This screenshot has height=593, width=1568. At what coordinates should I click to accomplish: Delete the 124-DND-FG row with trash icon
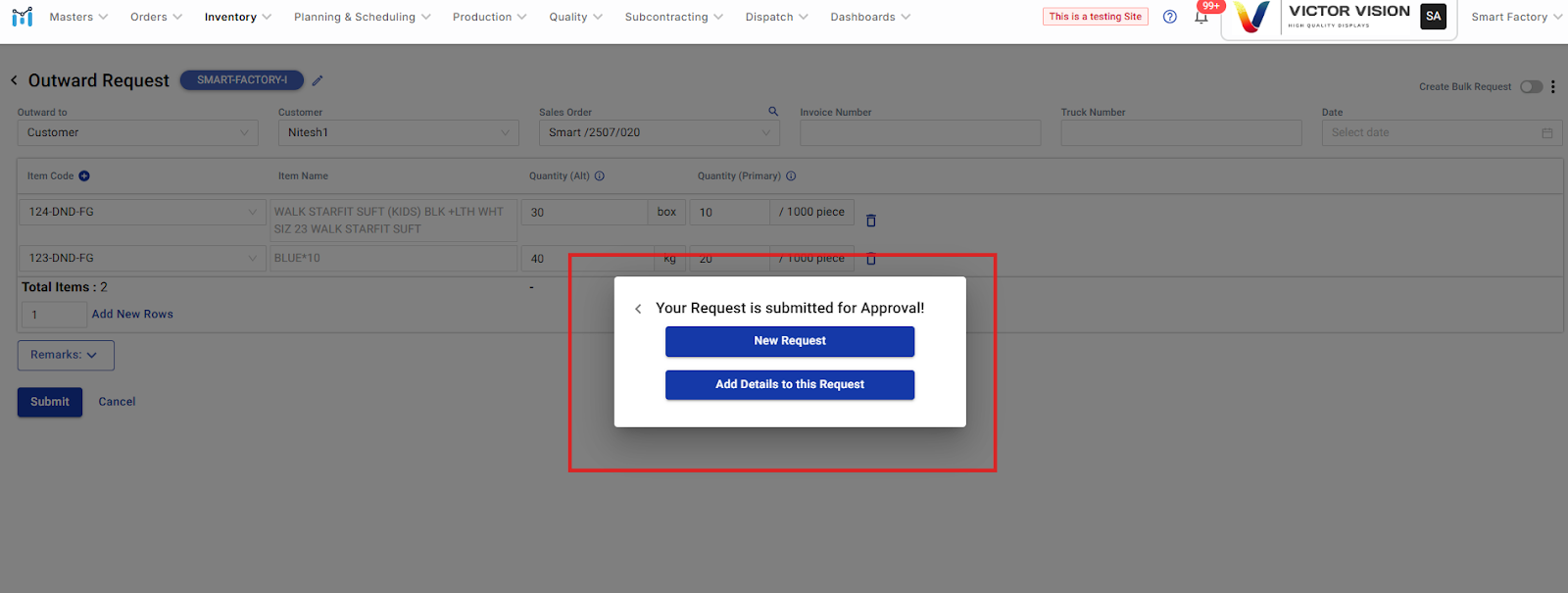[x=871, y=221]
